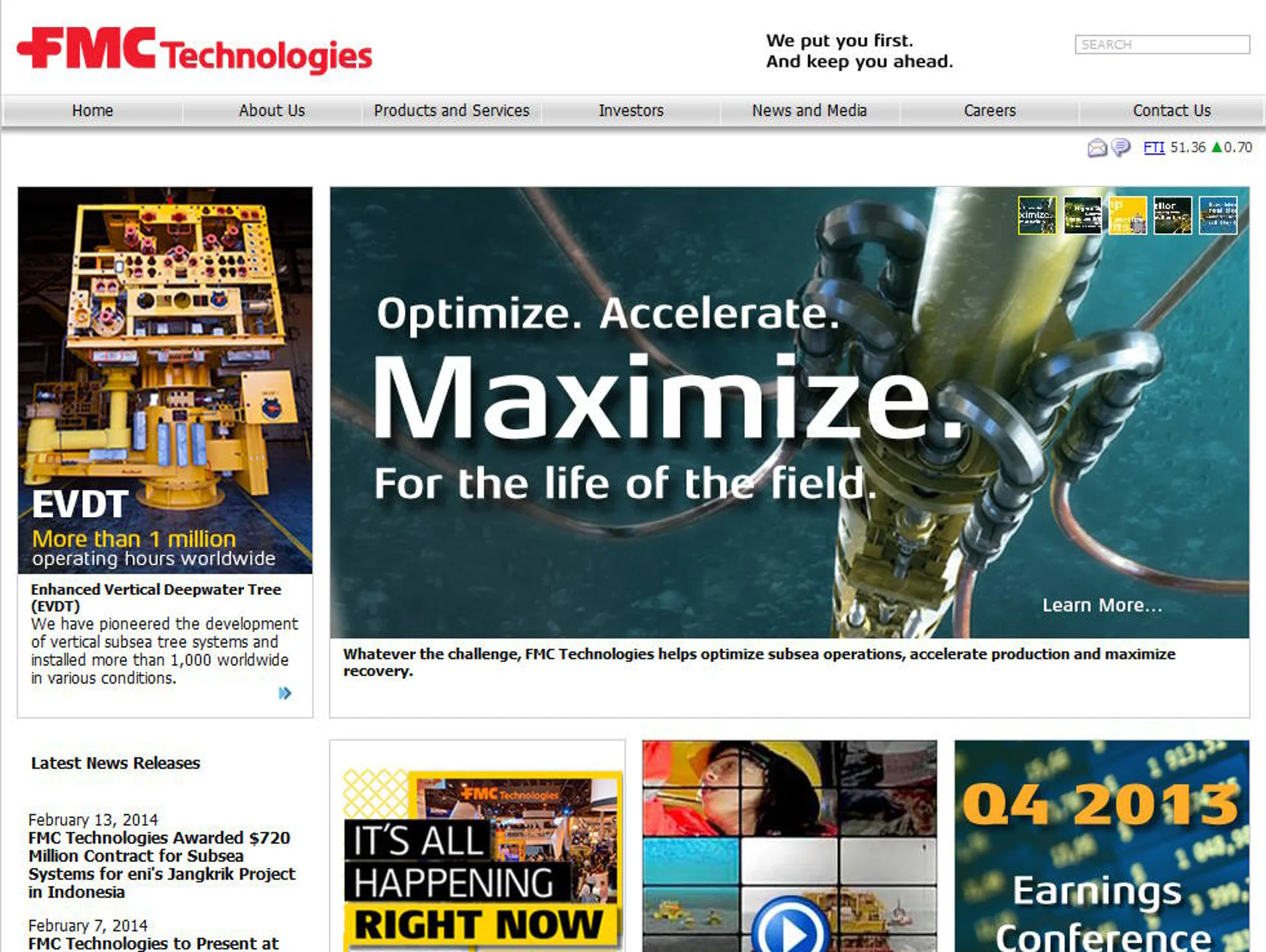Open the $720 Million Contract news release
Screen dimensions: 1266x952
(162, 865)
